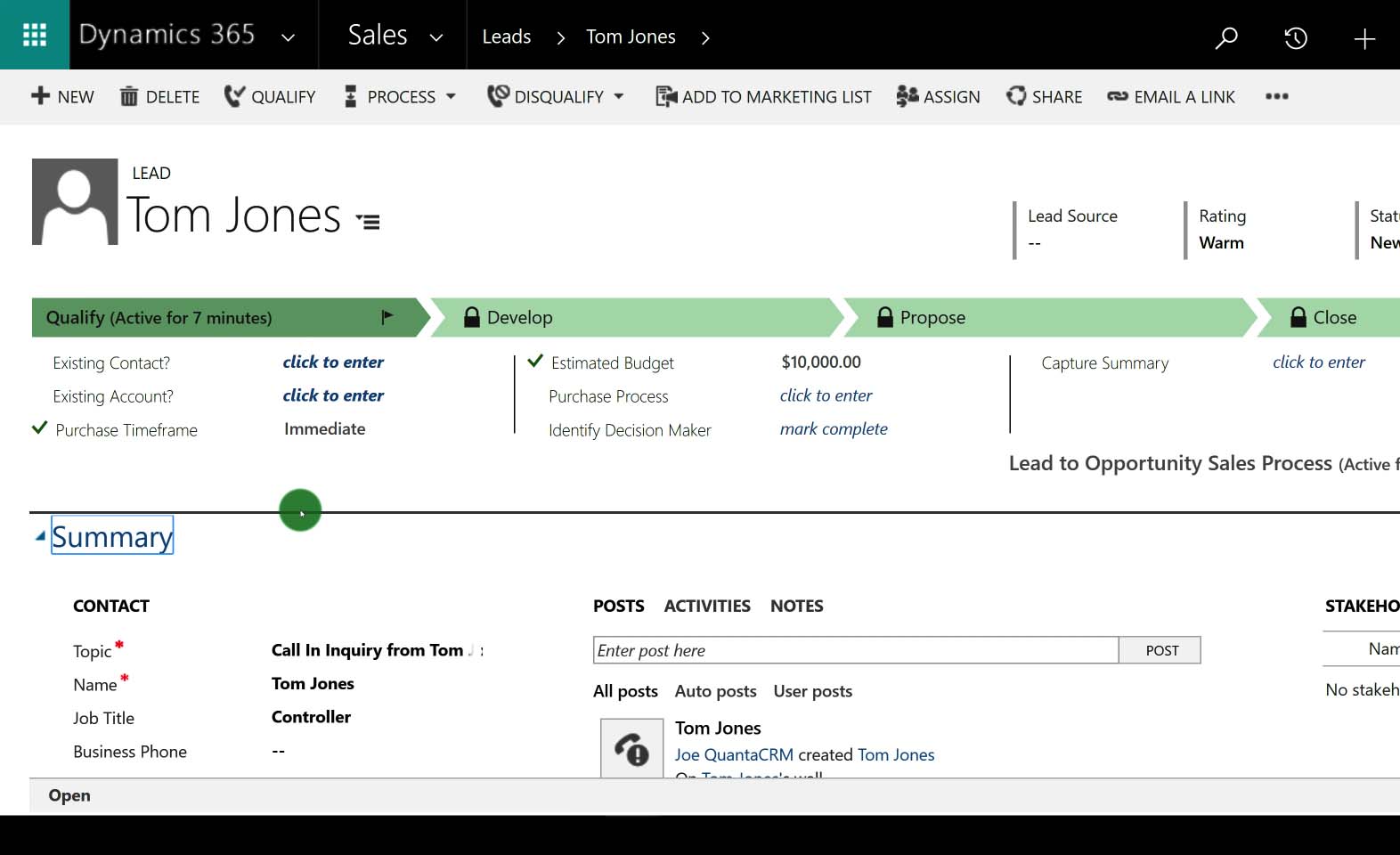Open DISQUALIFY dropdown arrow

pos(619,96)
